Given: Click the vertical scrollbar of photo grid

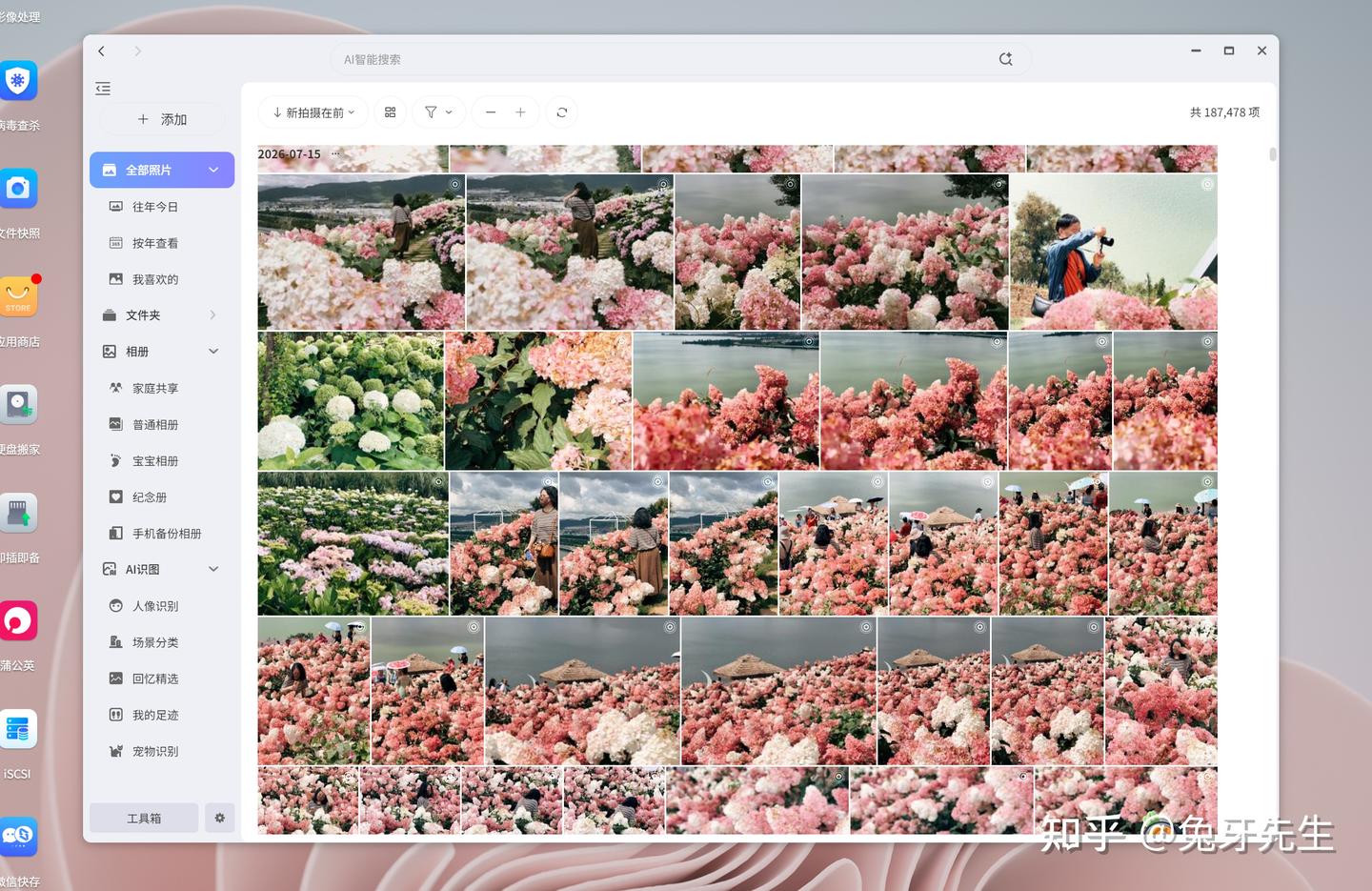Looking at the screenshot, I should pyautogui.click(x=1273, y=154).
